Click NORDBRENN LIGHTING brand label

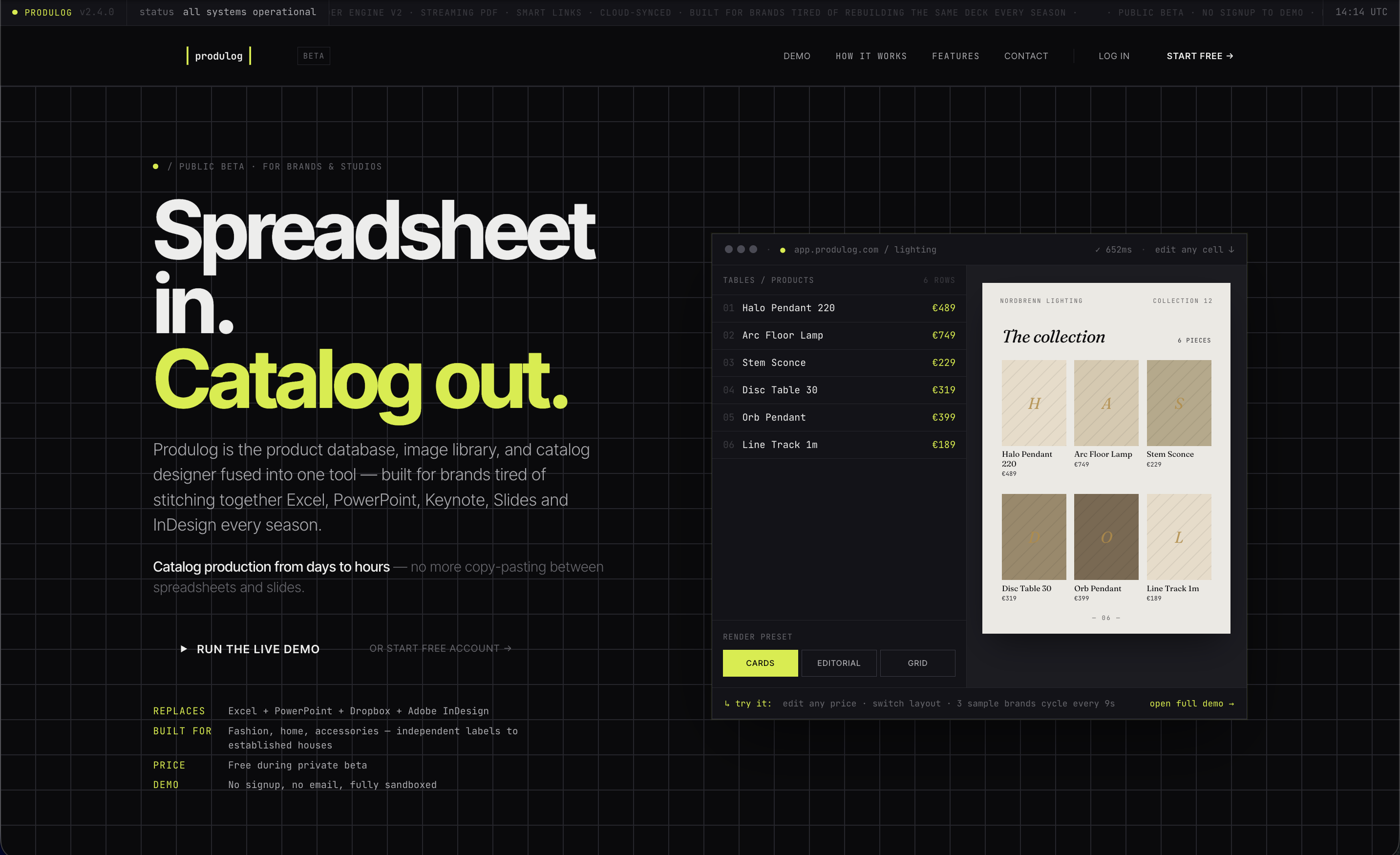pos(1041,300)
